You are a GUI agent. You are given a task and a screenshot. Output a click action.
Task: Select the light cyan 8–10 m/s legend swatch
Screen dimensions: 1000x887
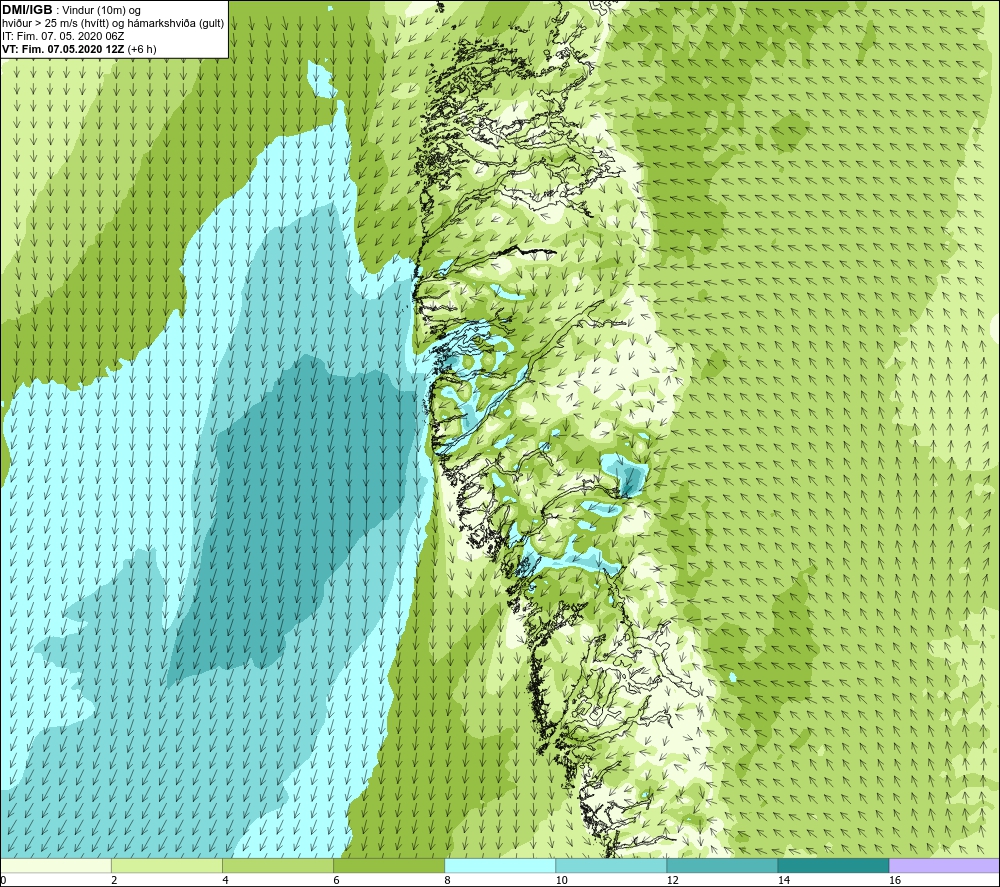pyautogui.click(x=500, y=865)
